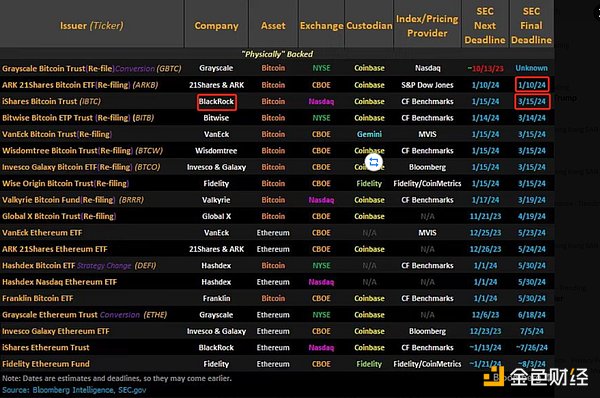Click the Source: Bloomberg Intelligence, SEC.gov line
The image size is (600, 398).
(x=74, y=390)
